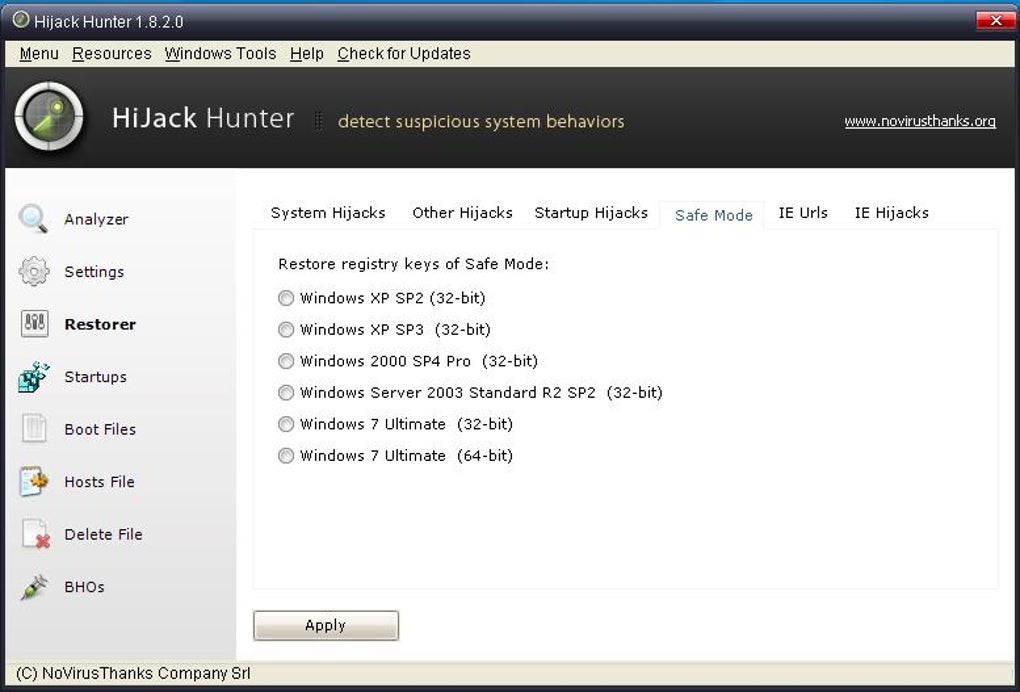Viewport: 1020px width, 692px height.
Task: Select Windows 2000 SP4 Pro radio button
Action: [x=286, y=361]
